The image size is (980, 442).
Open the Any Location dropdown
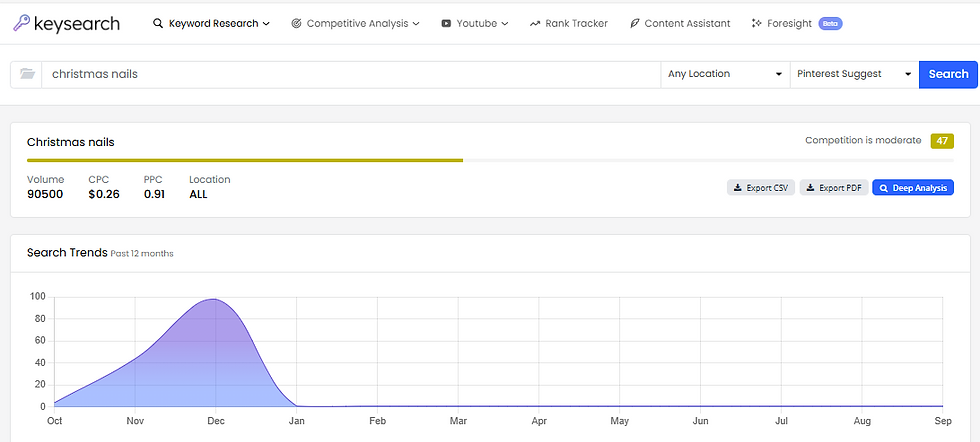pos(725,74)
